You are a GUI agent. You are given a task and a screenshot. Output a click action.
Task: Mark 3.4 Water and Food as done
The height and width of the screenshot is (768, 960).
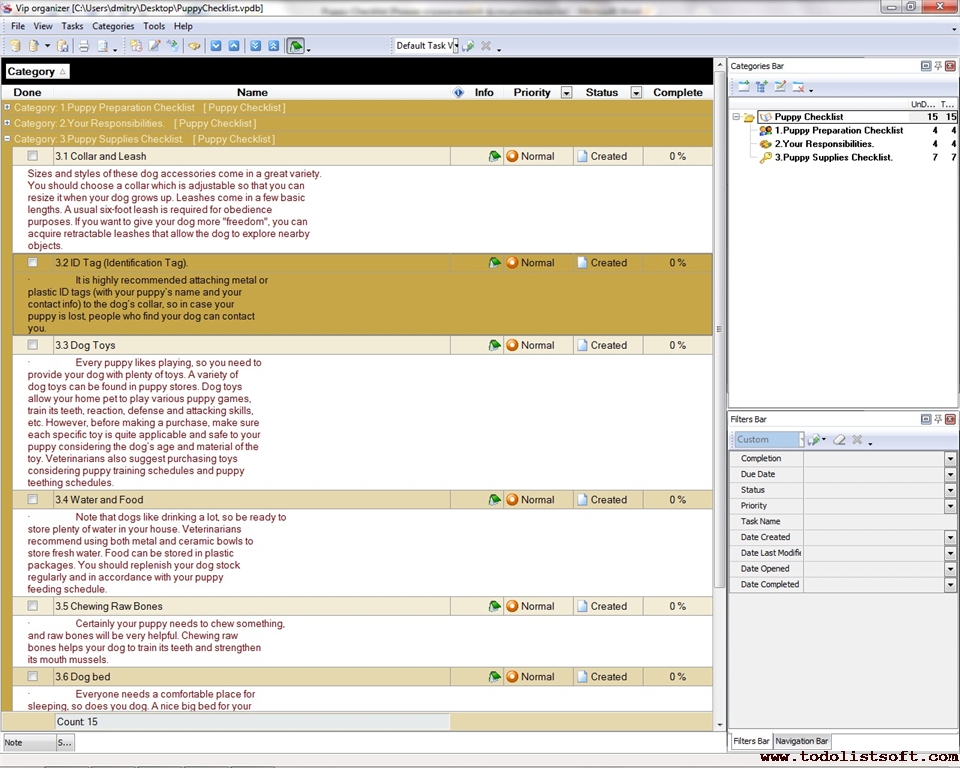tap(33, 499)
